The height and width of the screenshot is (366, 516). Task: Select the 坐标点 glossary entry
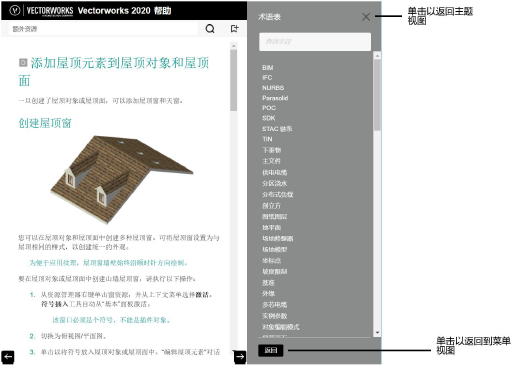tap(271, 260)
